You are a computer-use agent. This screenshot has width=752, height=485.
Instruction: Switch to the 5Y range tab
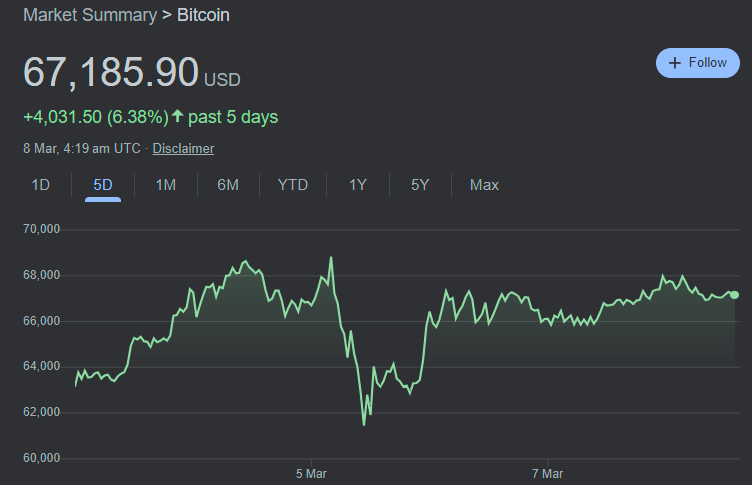[x=420, y=185]
